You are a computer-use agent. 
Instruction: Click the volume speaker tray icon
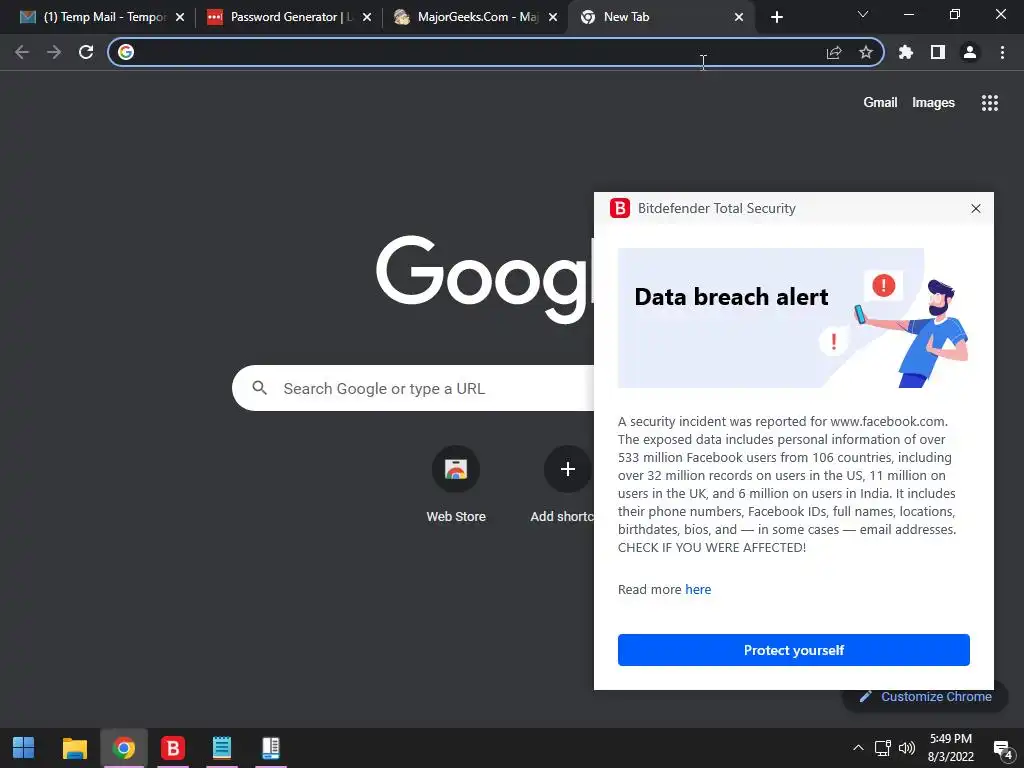pos(907,748)
